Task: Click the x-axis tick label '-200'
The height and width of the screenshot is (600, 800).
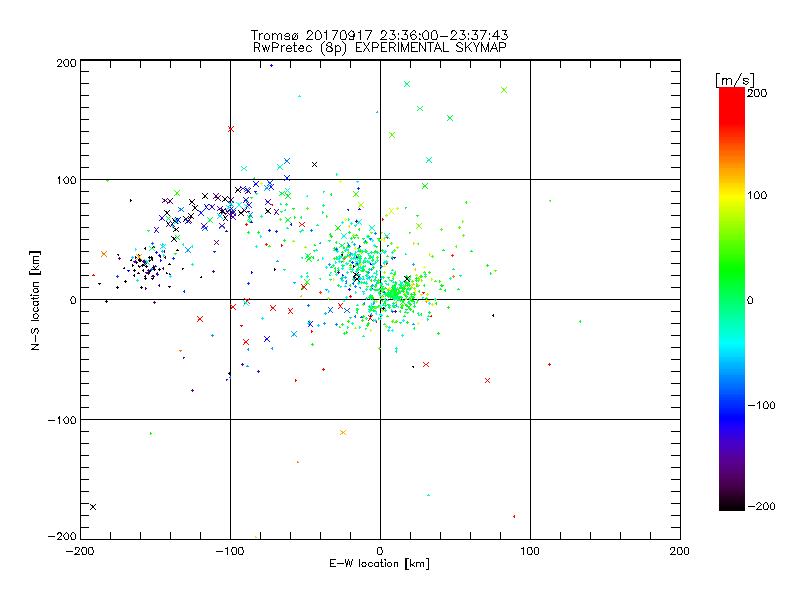Action: [x=80, y=551]
